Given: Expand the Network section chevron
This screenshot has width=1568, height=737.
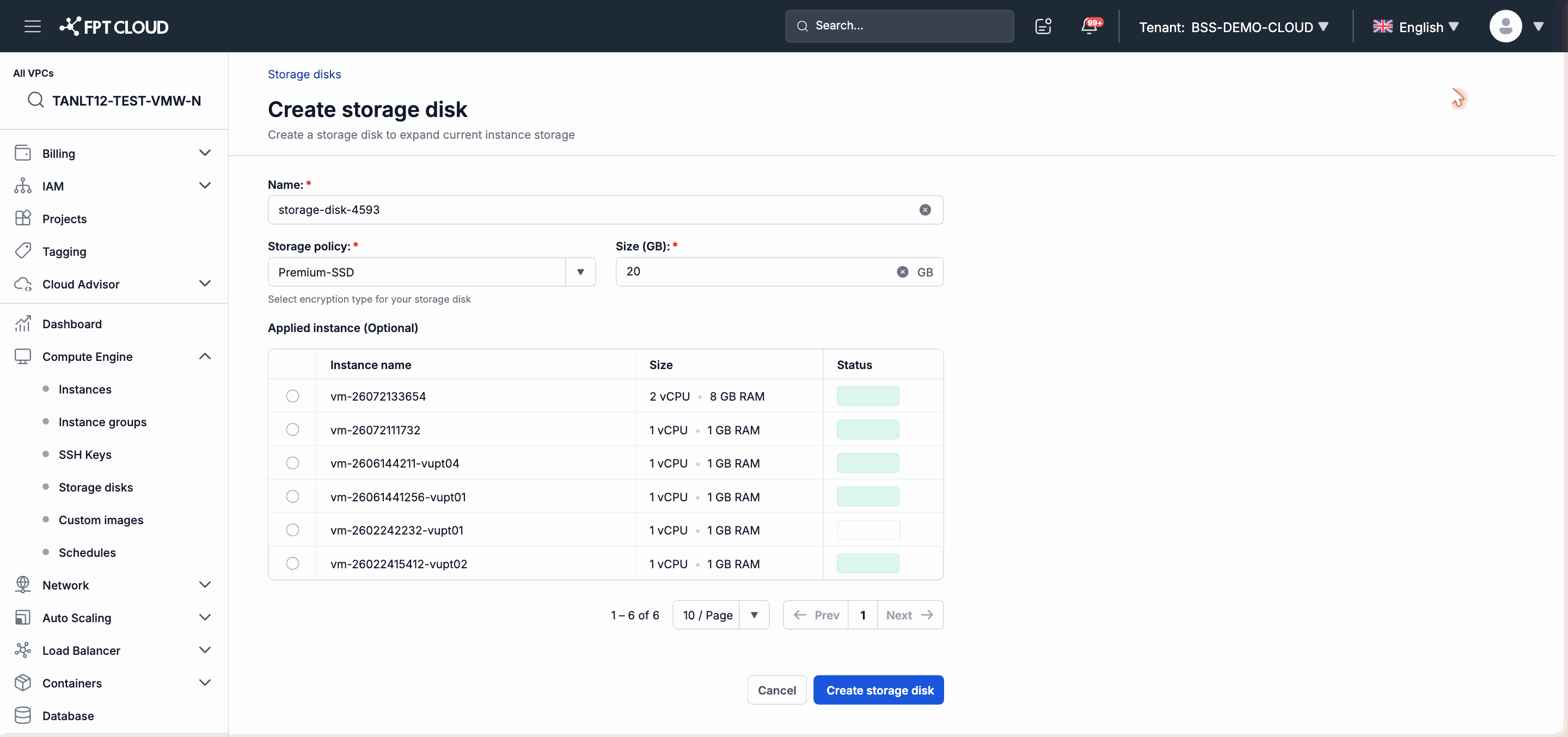Looking at the screenshot, I should click(205, 584).
